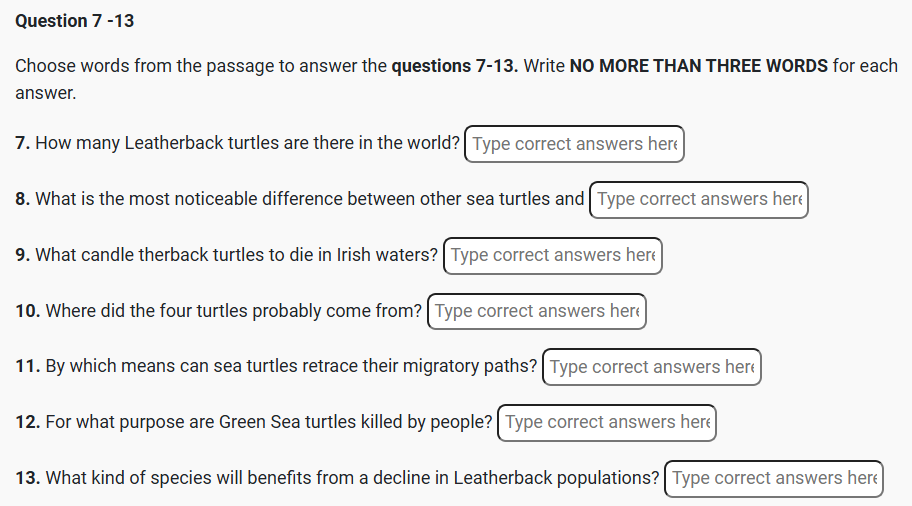
Task: Click the Green Sea turtles answer field
Action: (607, 422)
